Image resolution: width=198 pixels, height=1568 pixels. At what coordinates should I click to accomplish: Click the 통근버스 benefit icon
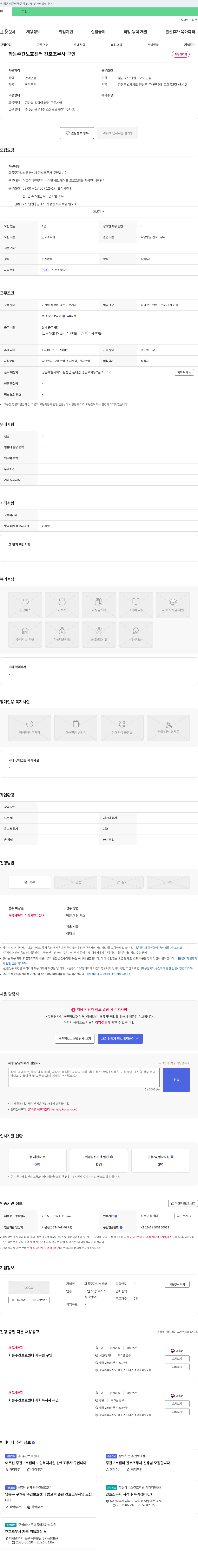pos(25,605)
